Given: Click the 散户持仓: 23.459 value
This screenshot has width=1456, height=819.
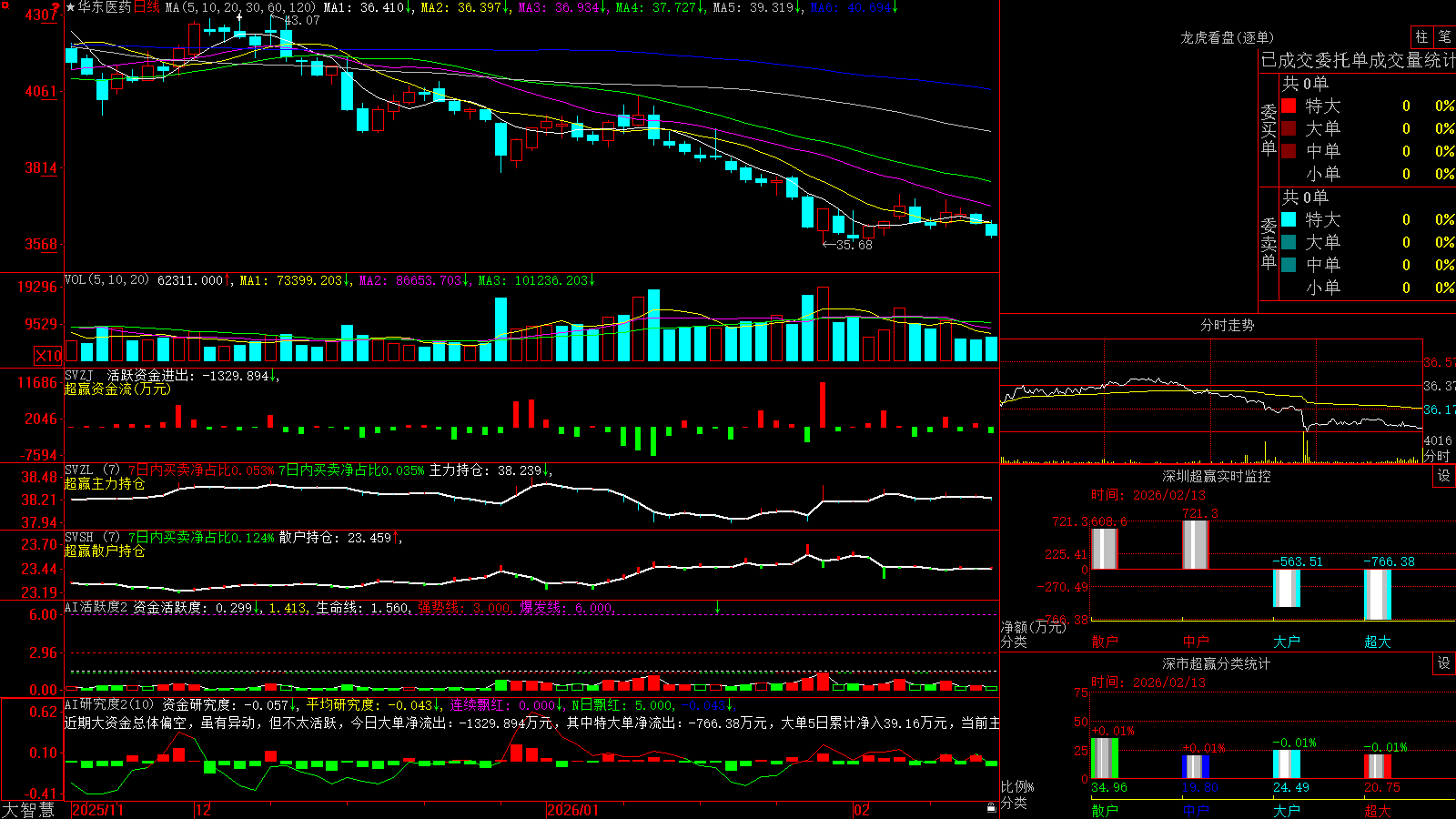Looking at the screenshot, I should pos(336,538).
